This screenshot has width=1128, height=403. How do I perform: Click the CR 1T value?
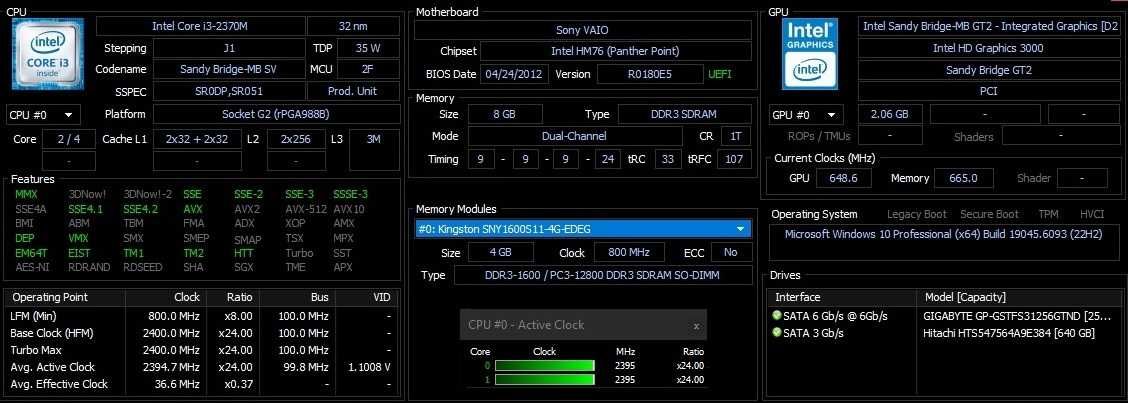736,136
